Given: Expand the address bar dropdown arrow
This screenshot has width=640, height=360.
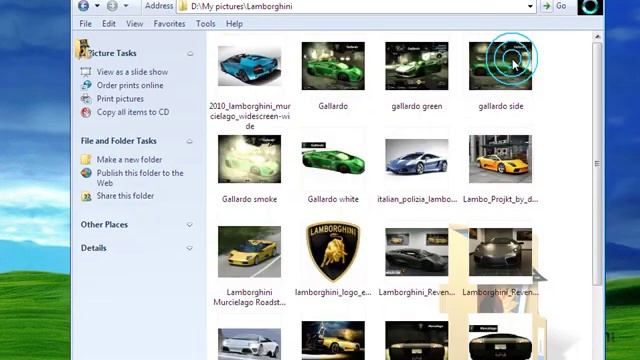Looking at the screenshot, I should point(530,6).
